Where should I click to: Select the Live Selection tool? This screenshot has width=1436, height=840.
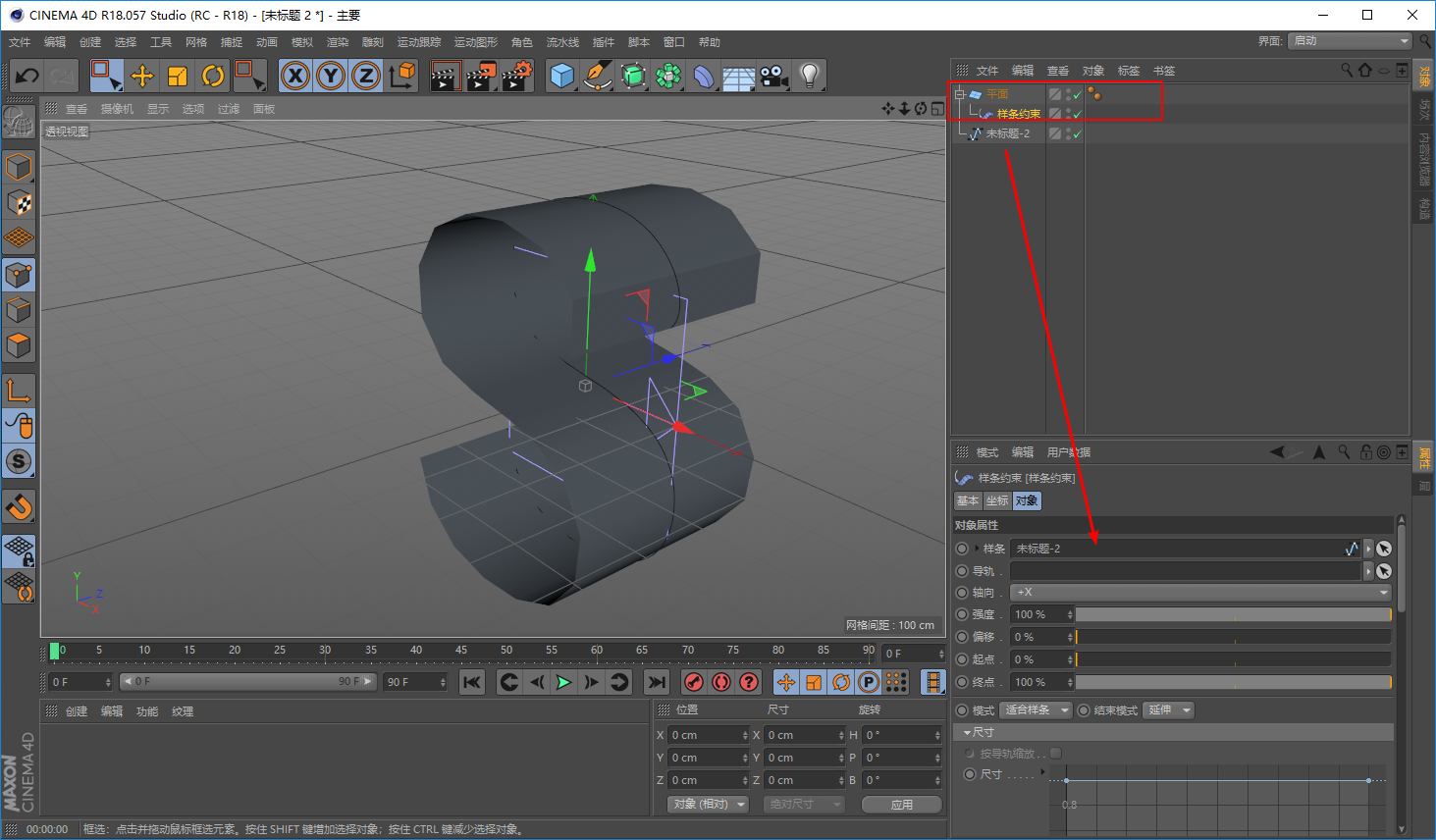click(x=106, y=76)
